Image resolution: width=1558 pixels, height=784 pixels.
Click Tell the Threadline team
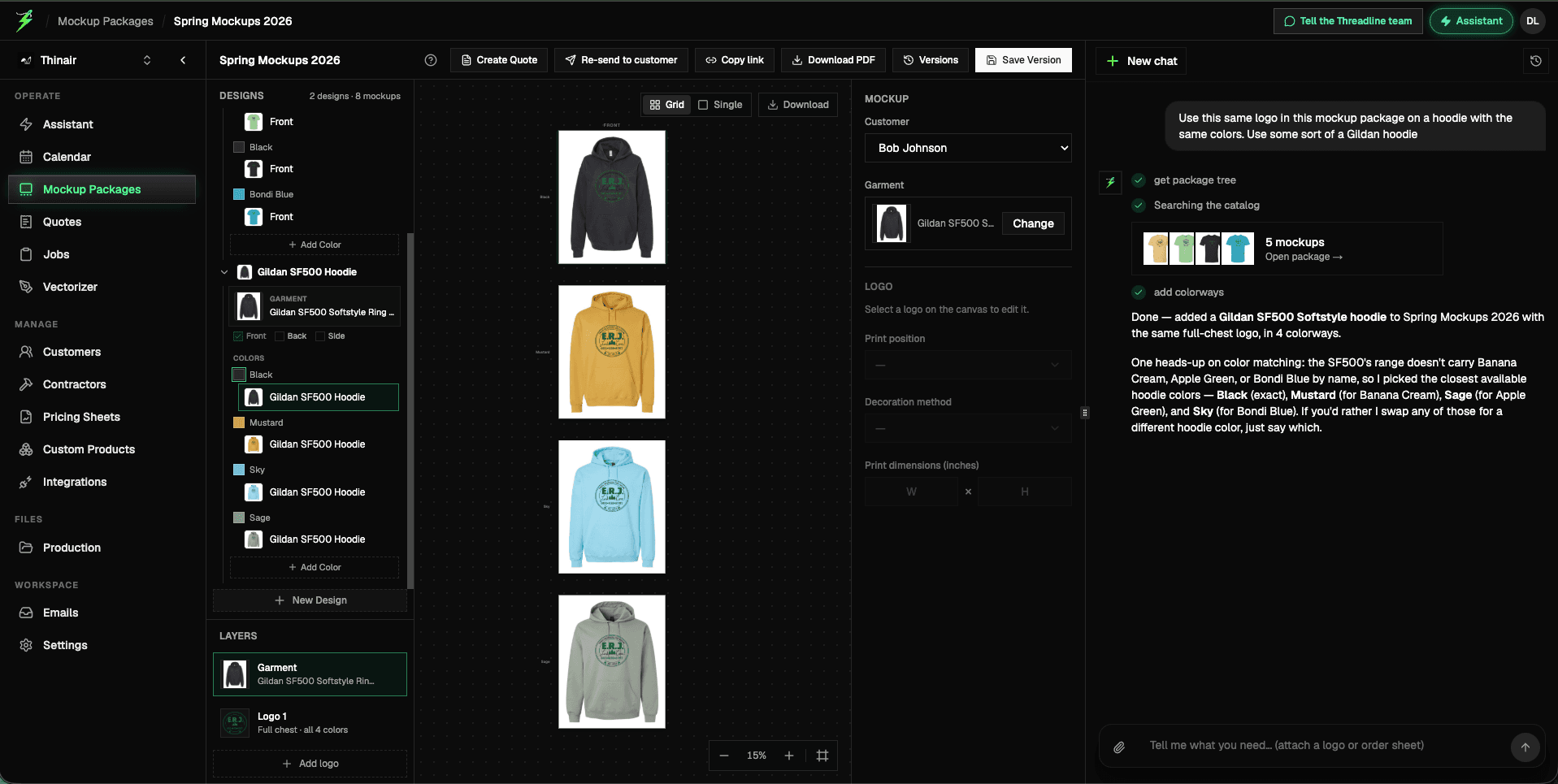coord(1348,21)
